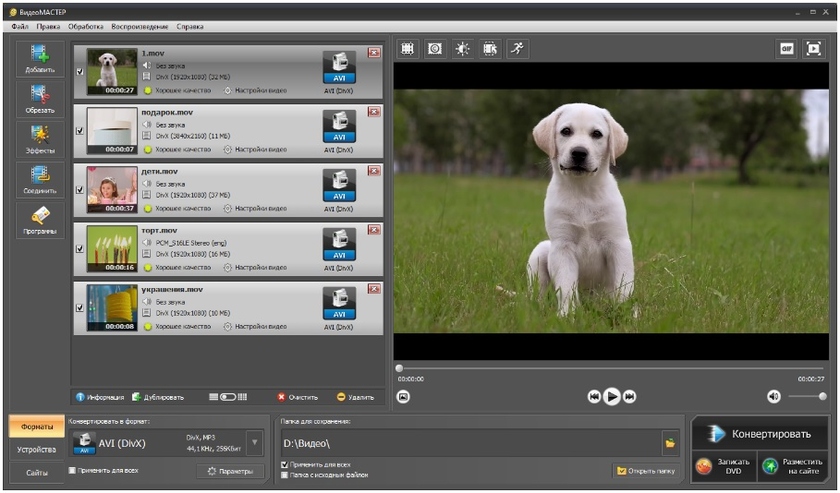Click the Параметры button
This screenshot has height=493, width=840.
(x=229, y=471)
